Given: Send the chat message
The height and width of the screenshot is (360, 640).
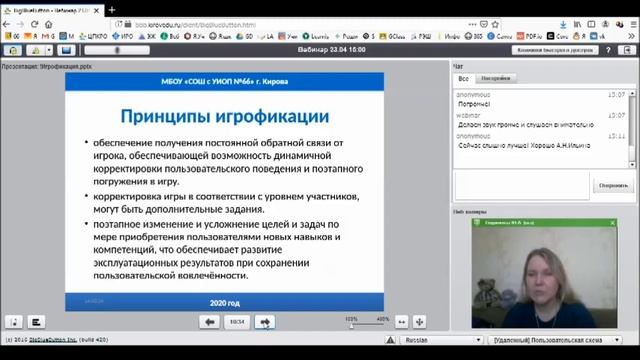Looking at the screenshot, I should click(x=613, y=186).
